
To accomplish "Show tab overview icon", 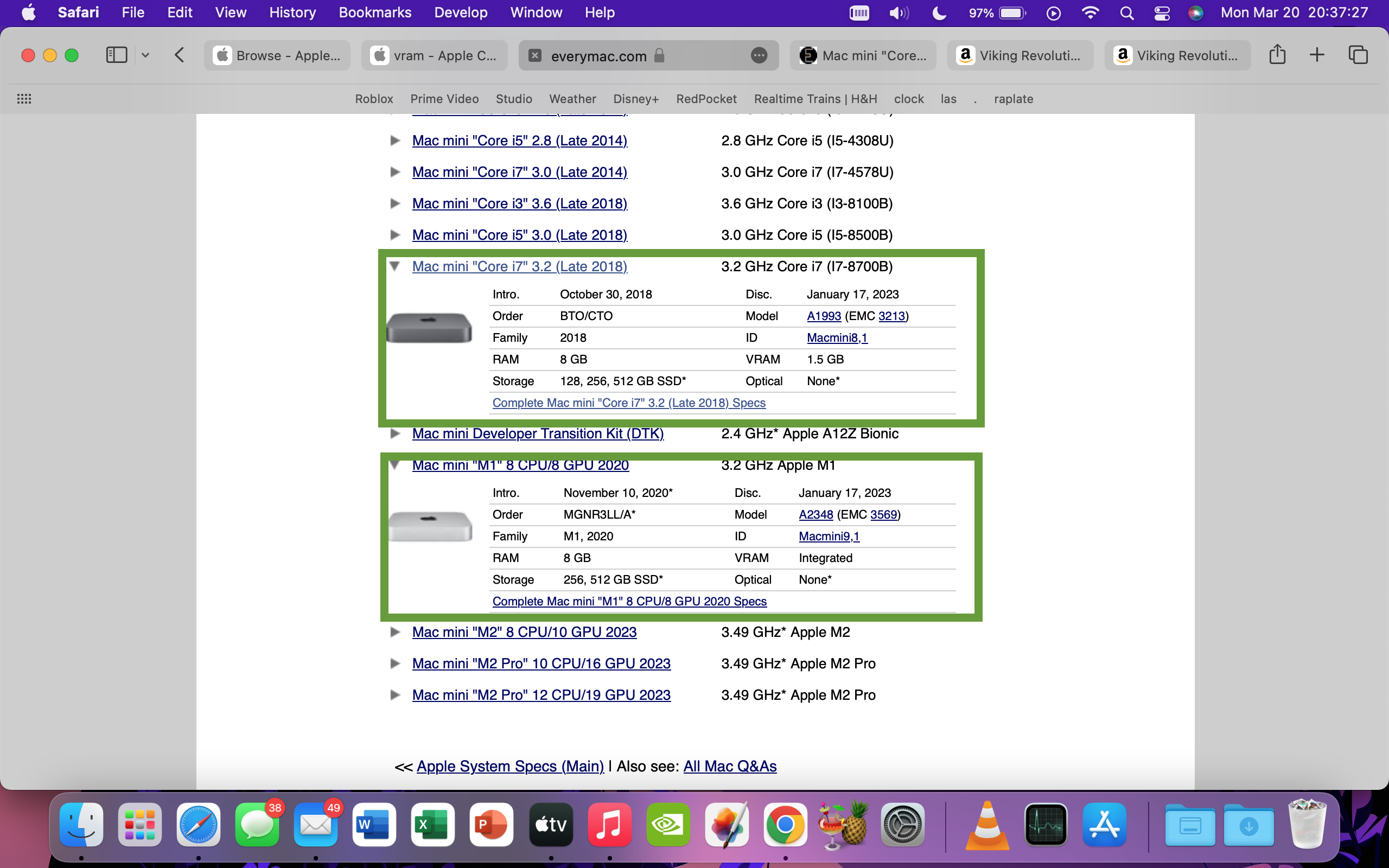I will [x=1358, y=55].
